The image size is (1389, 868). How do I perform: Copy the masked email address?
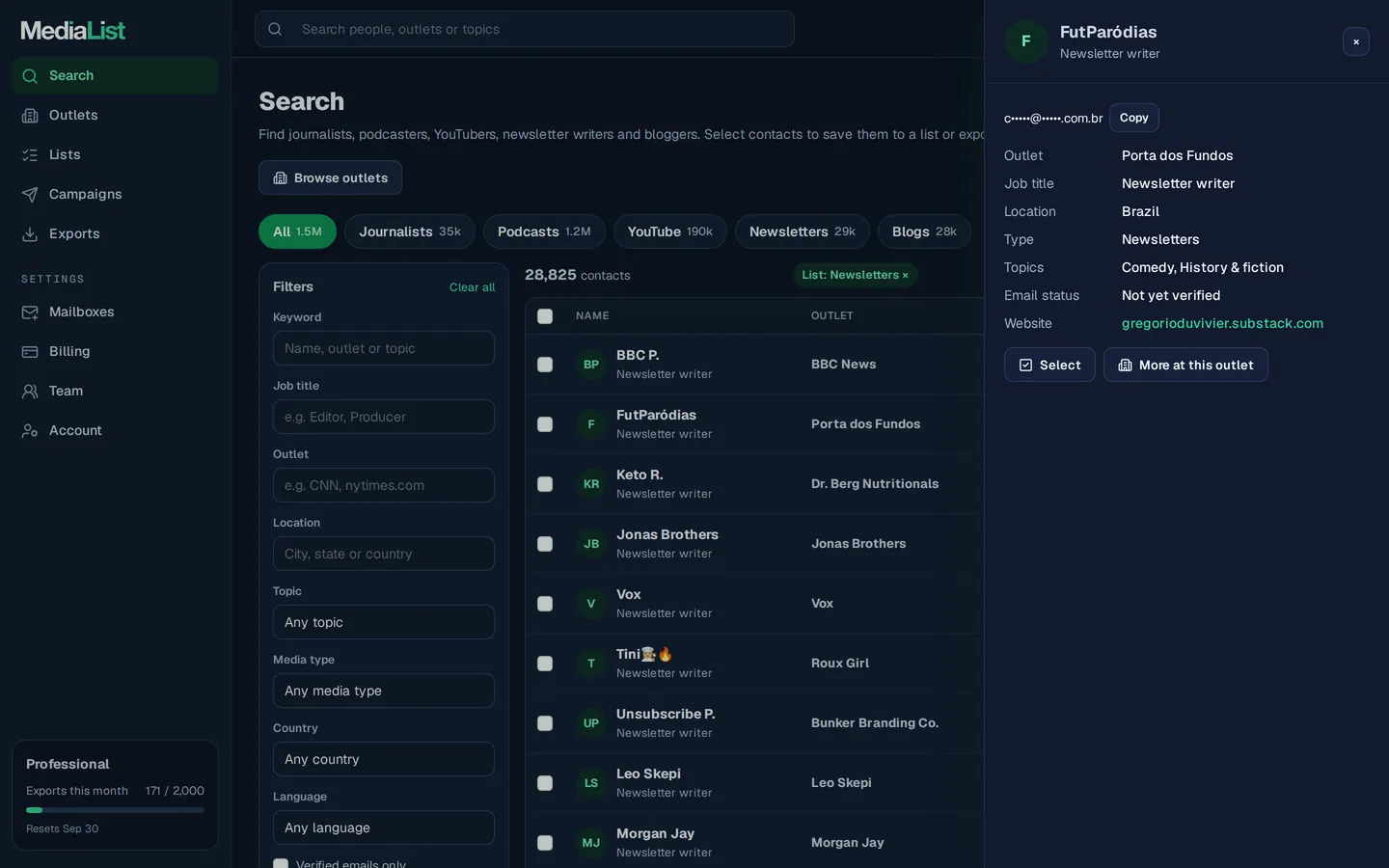click(1134, 118)
